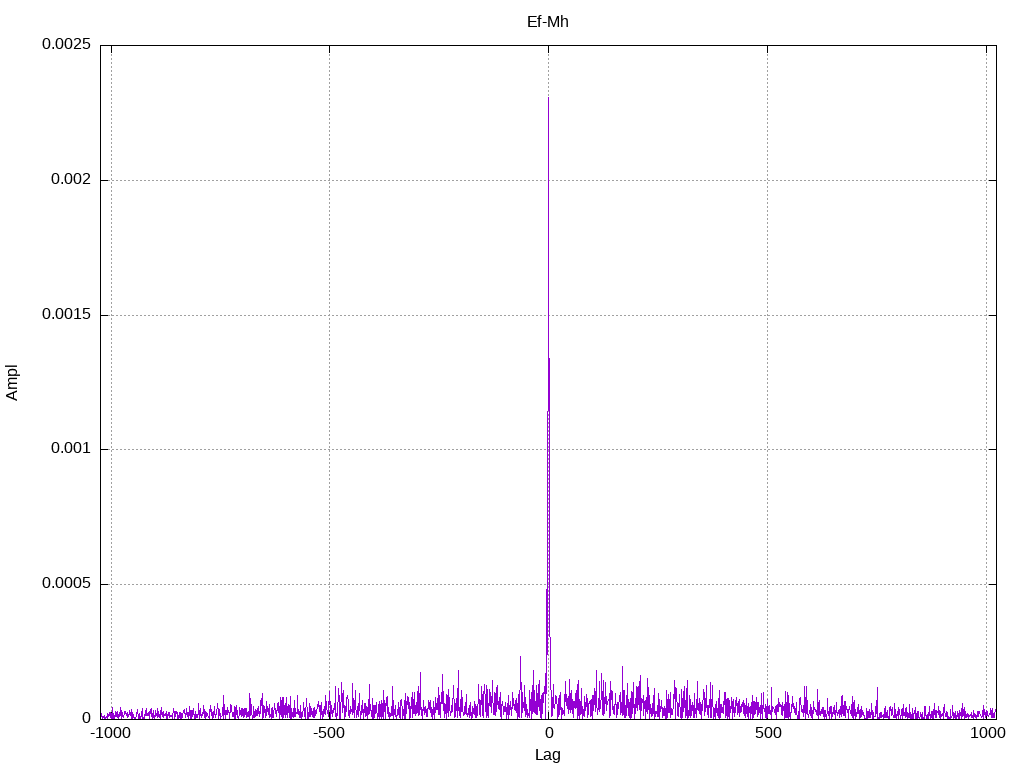The height and width of the screenshot is (768, 1024).
Task: Click the 0.001 y-axis tick label
Action: coord(71,448)
